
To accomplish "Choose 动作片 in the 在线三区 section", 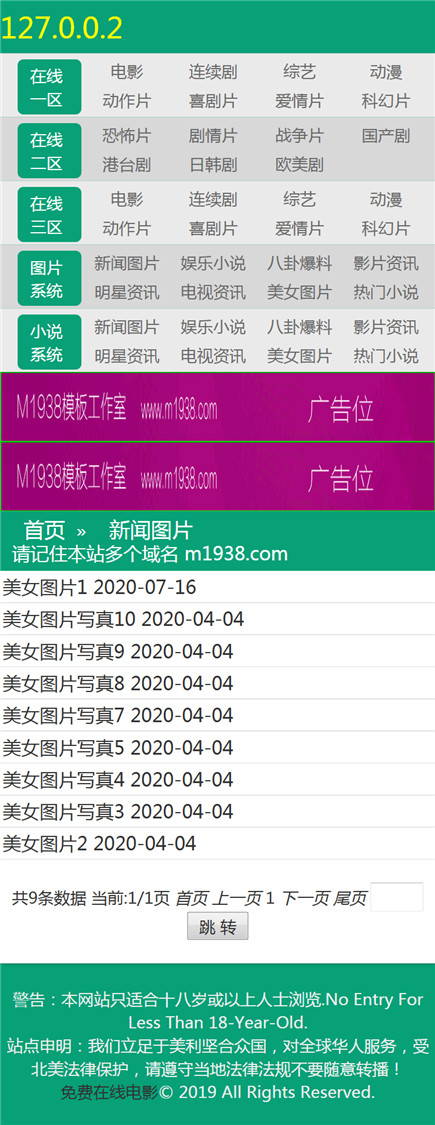I will (x=127, y=229).
